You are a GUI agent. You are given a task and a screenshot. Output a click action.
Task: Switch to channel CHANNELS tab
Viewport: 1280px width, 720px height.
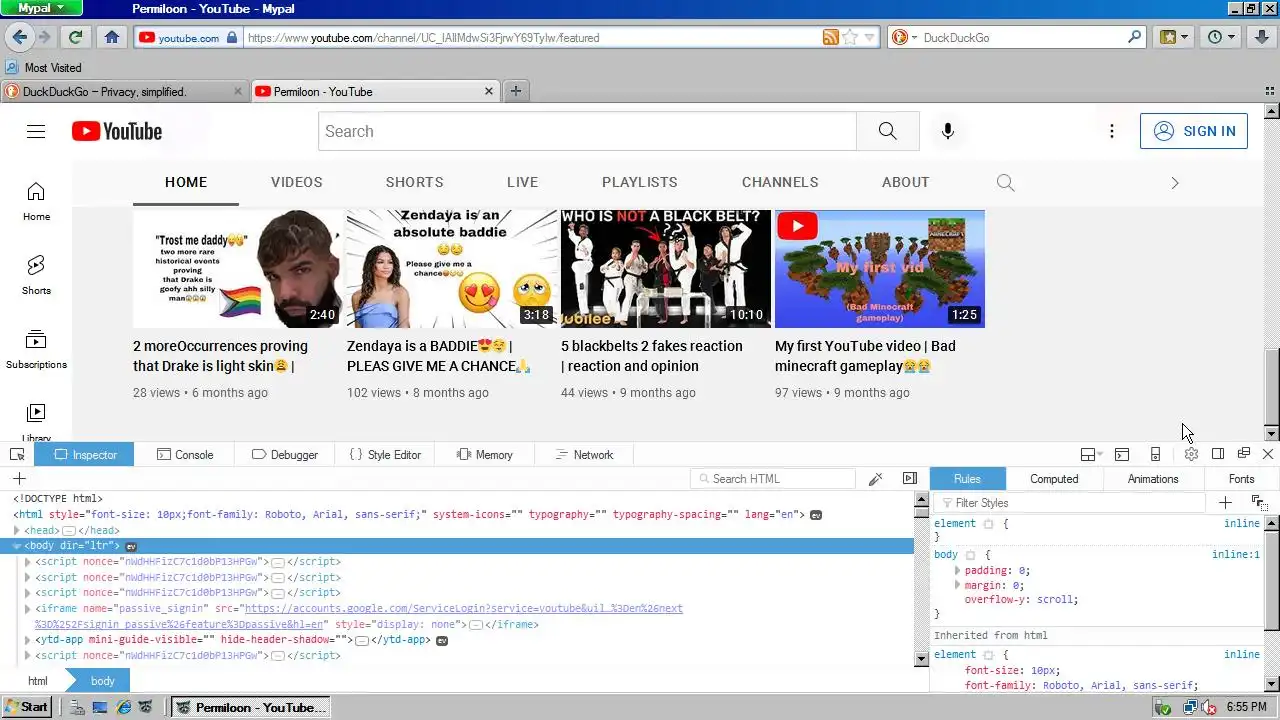[780, 182]
